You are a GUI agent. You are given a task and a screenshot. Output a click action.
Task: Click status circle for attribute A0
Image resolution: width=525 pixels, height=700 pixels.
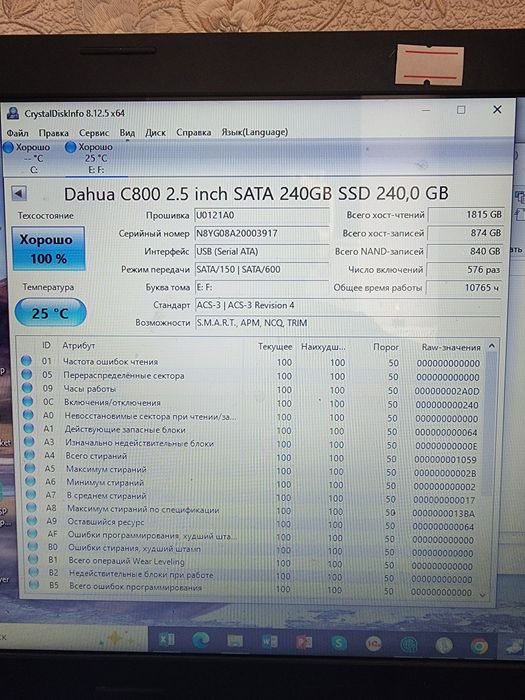click(x=28, y=414)
